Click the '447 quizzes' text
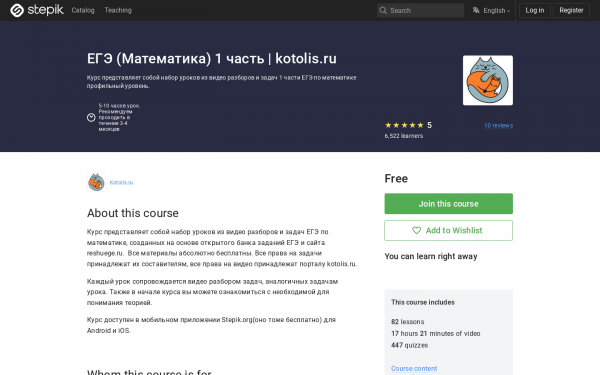This screenshot has width=600, height=375. [x=409, y=345]
